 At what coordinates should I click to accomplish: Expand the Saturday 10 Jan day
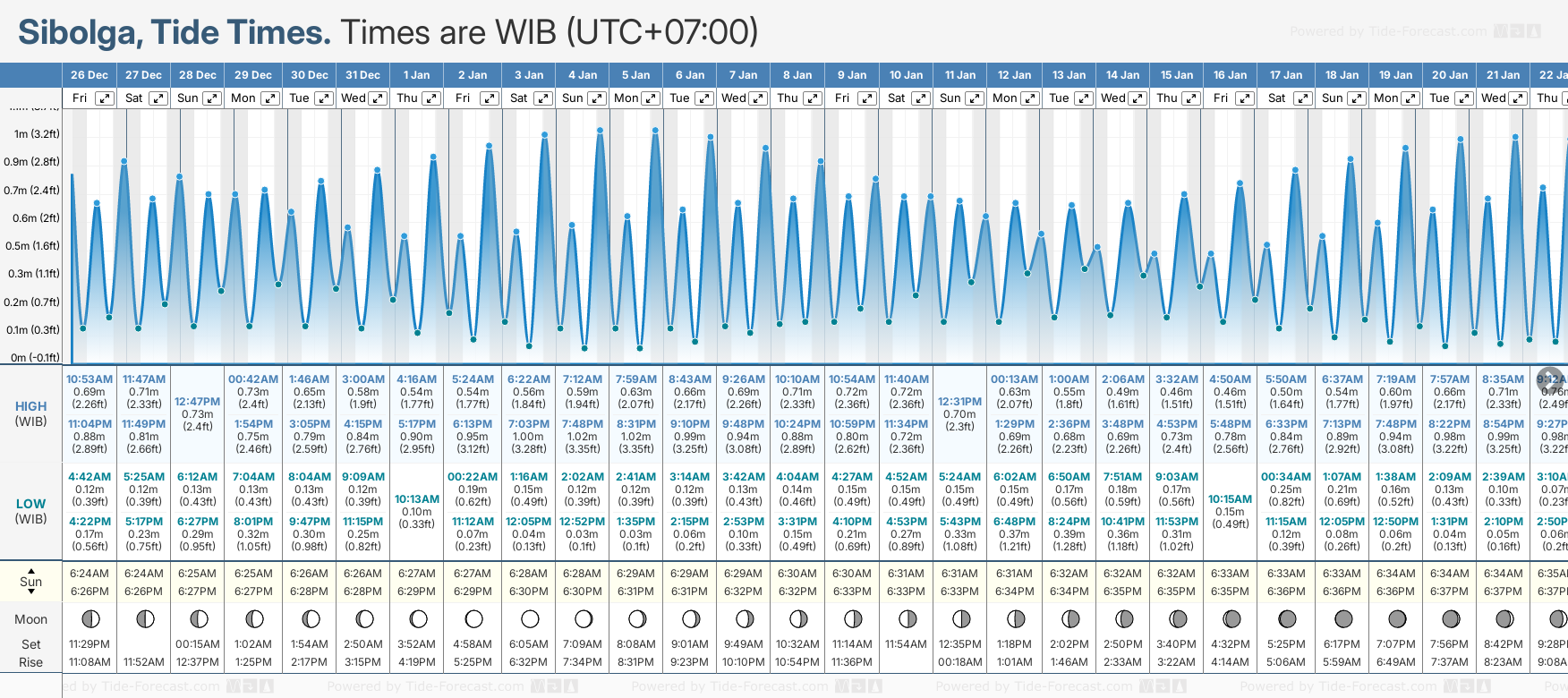coord(920,98)
